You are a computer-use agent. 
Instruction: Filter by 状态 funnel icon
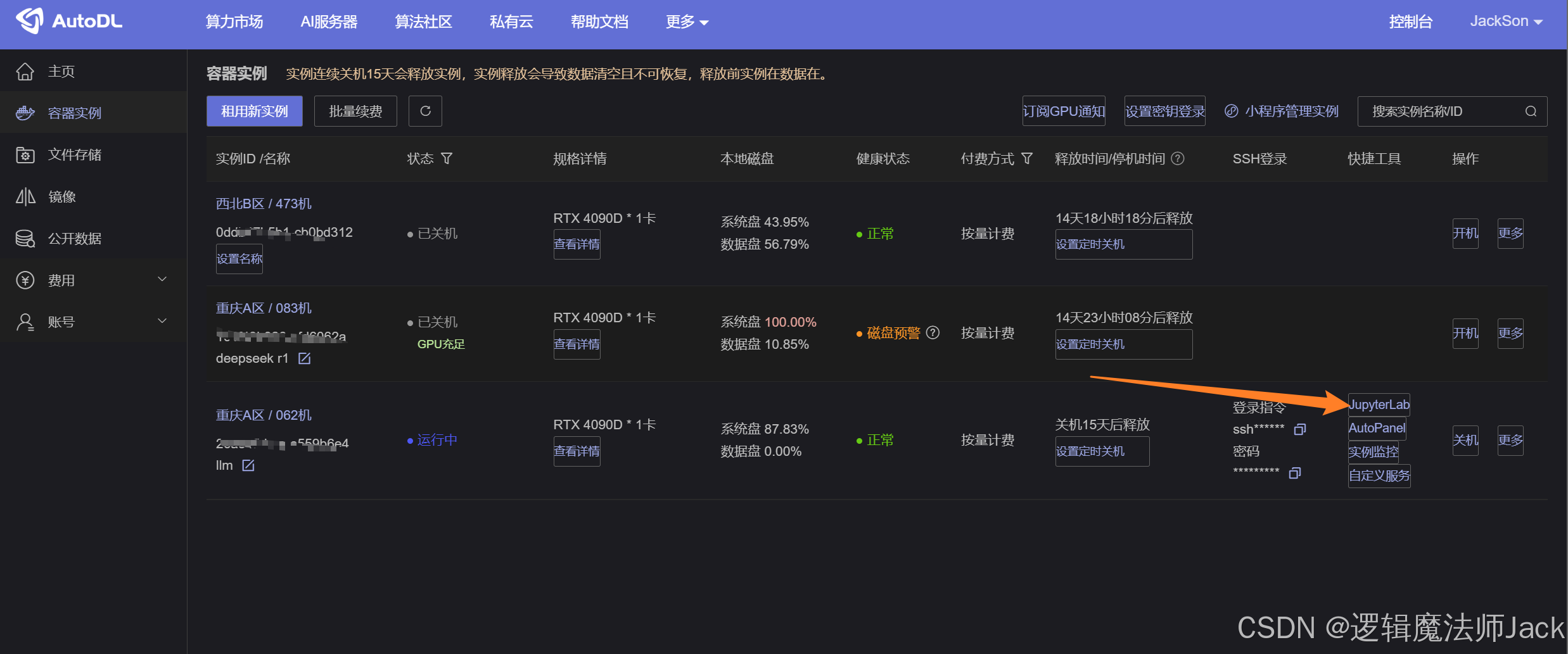click(x=447, y=158)
